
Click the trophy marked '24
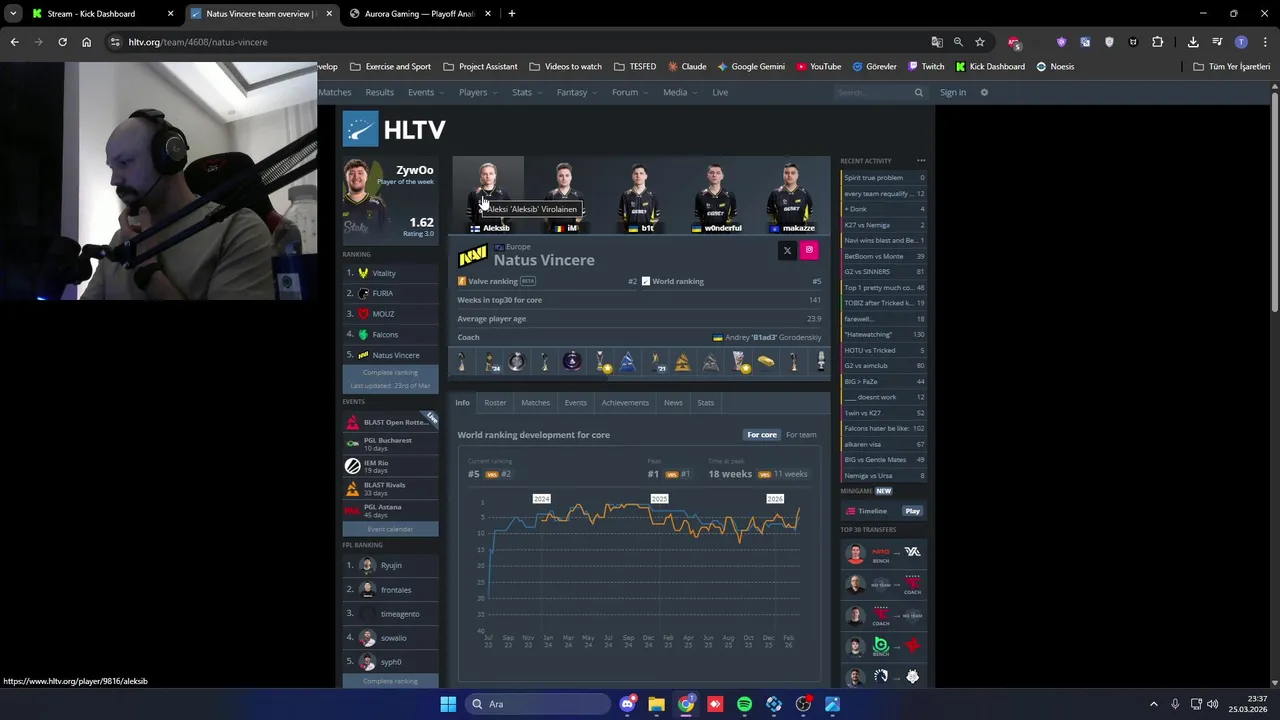(491, 362)
